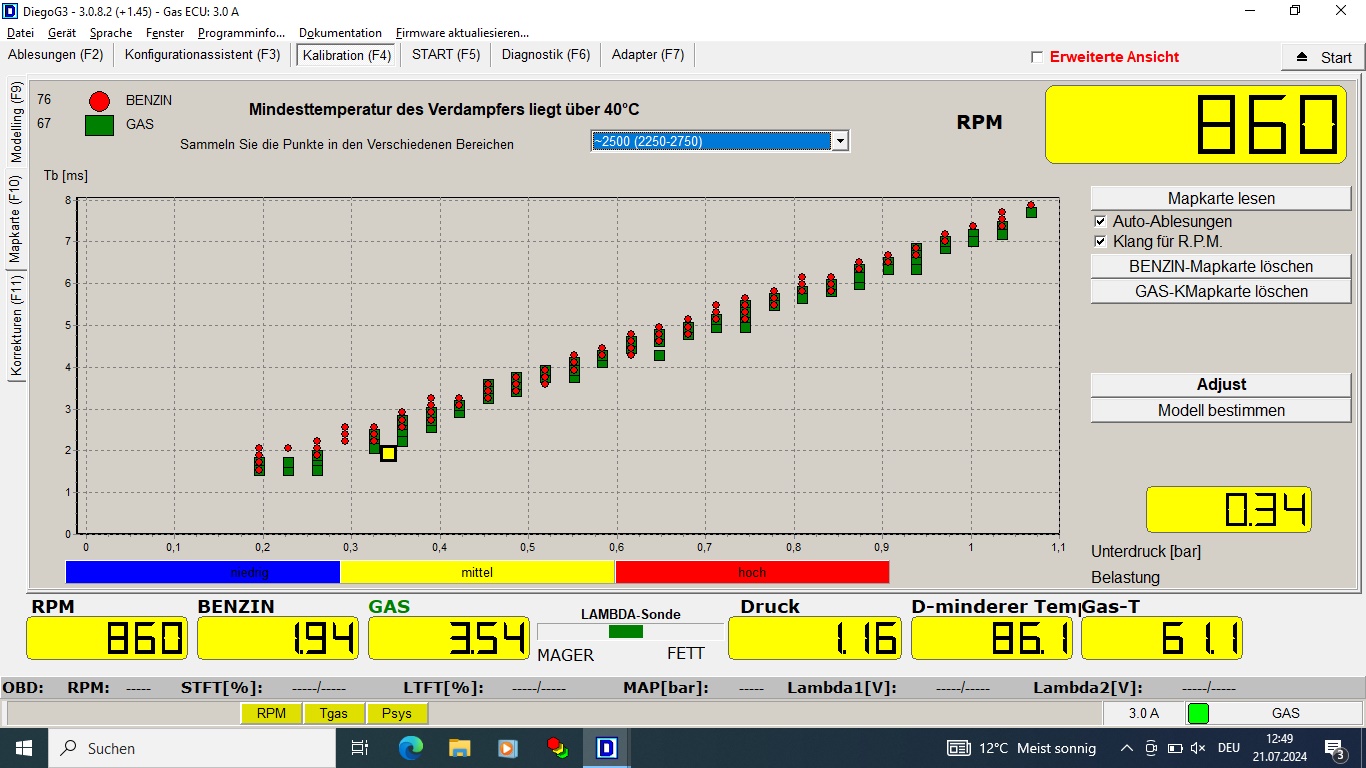Open the notification center icon
The width and height of the screenshot is (1366, 768).
coord(1334,748)
